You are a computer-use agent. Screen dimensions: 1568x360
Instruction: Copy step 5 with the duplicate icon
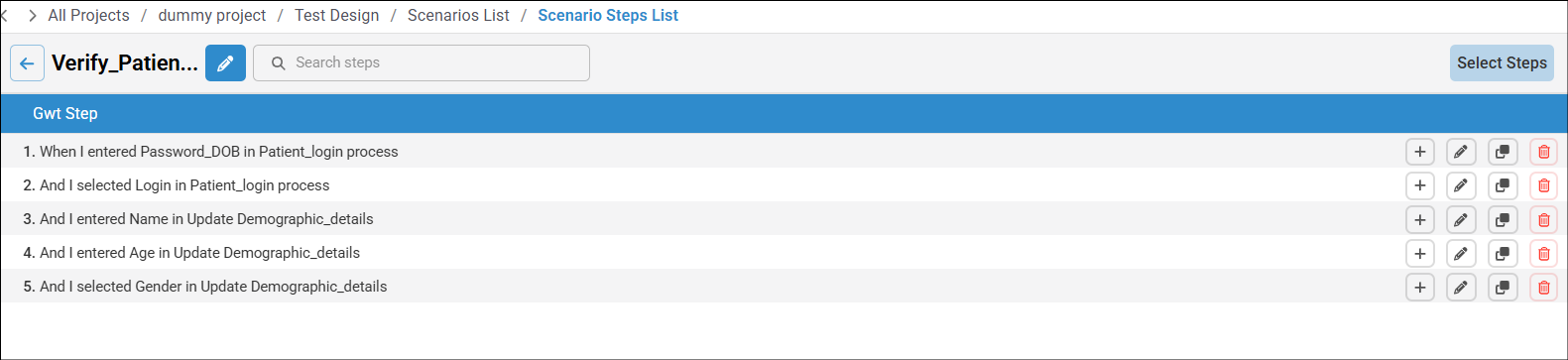1503,287
